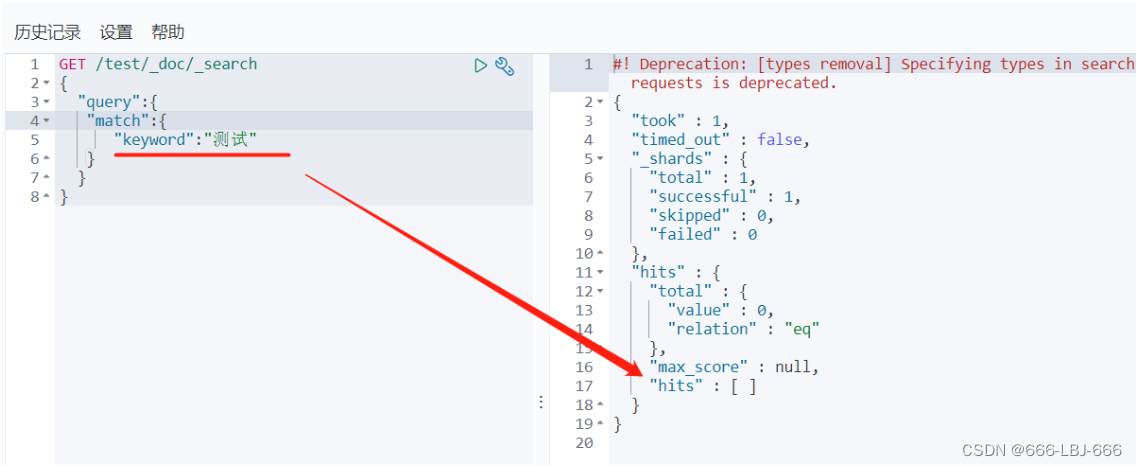Click the pane divider drag handle

(x=541, y=402)
